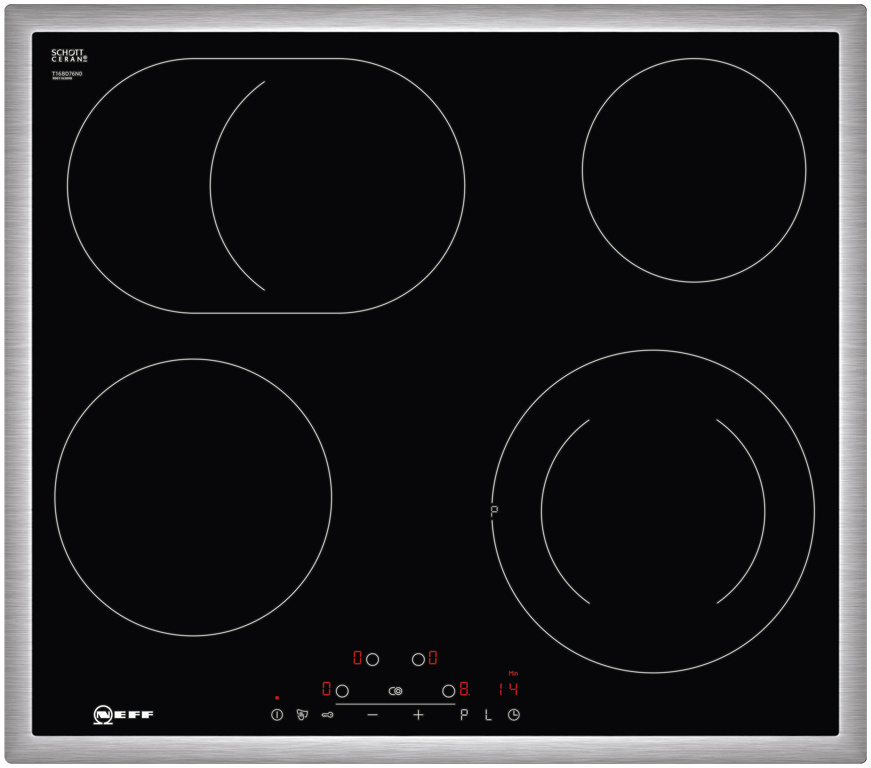
Task: Activate the key-shaped child lock icon
Action: 327,715
